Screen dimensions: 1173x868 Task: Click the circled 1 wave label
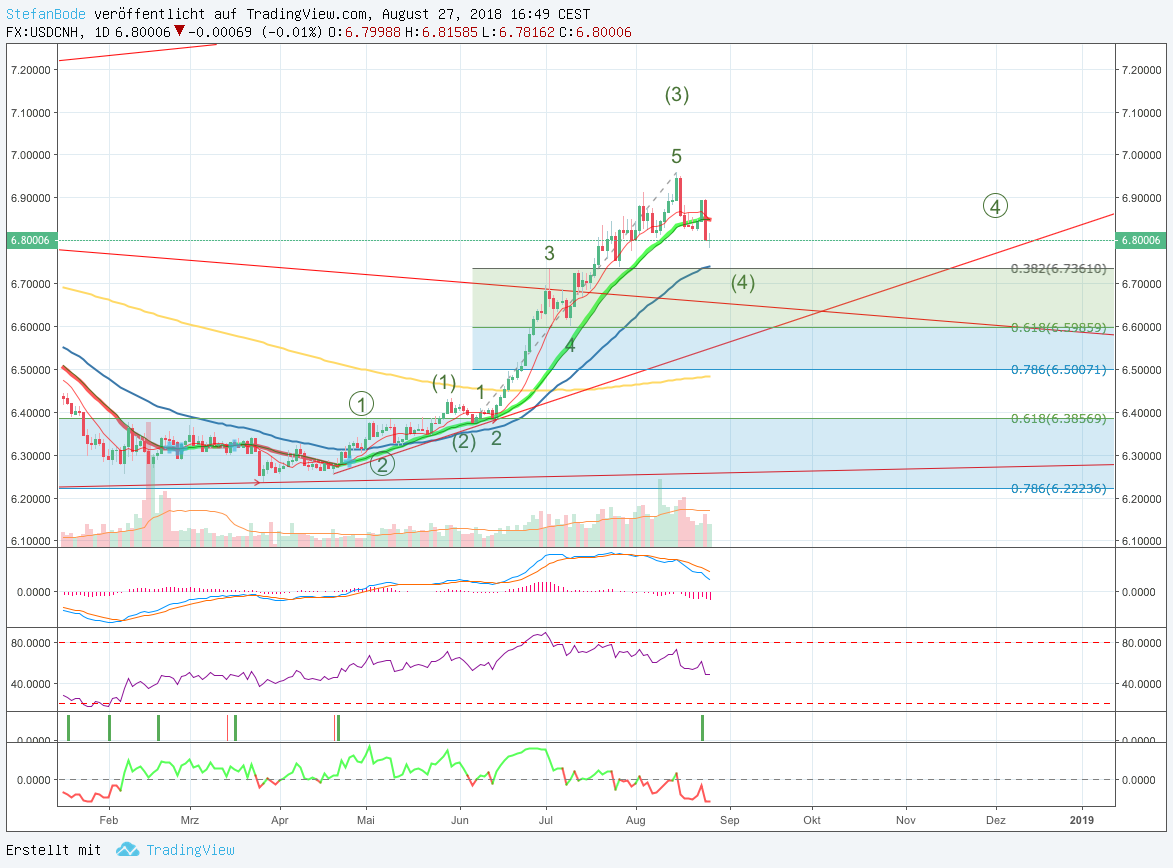361,405
